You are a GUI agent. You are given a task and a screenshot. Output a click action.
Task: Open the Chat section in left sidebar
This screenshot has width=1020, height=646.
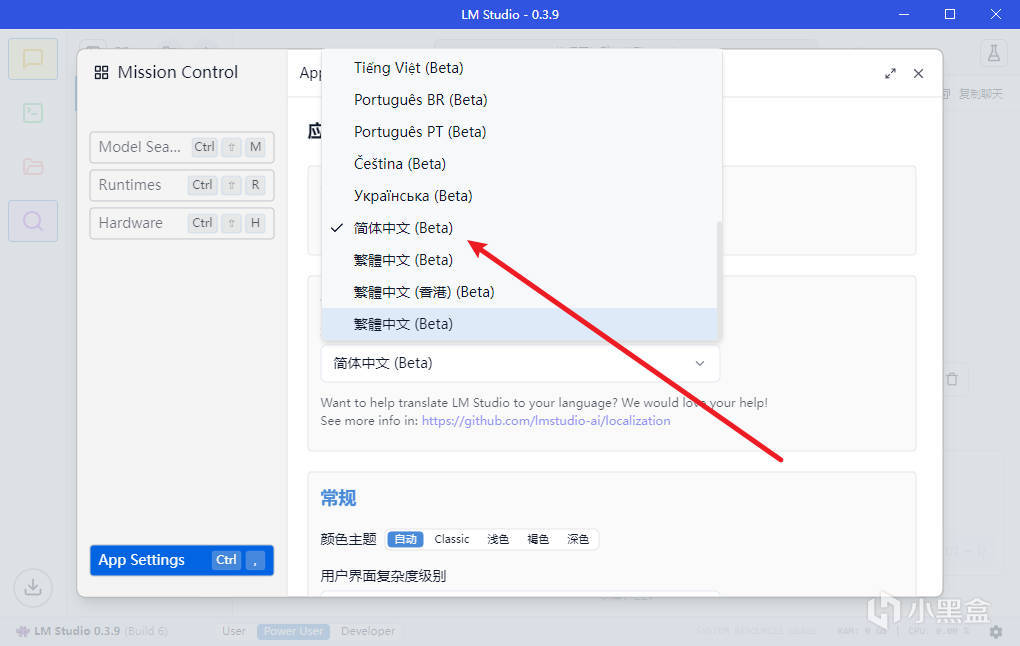point(33,59)
